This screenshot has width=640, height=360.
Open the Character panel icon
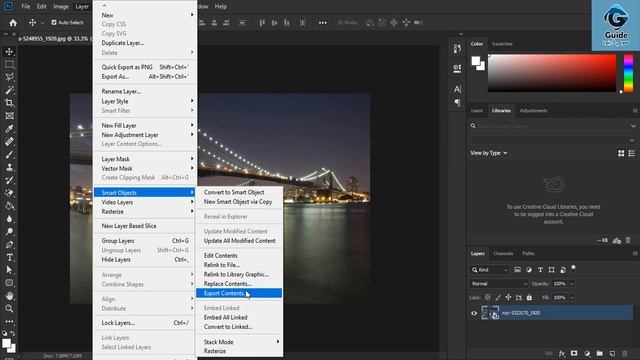(x=457, y=89)
